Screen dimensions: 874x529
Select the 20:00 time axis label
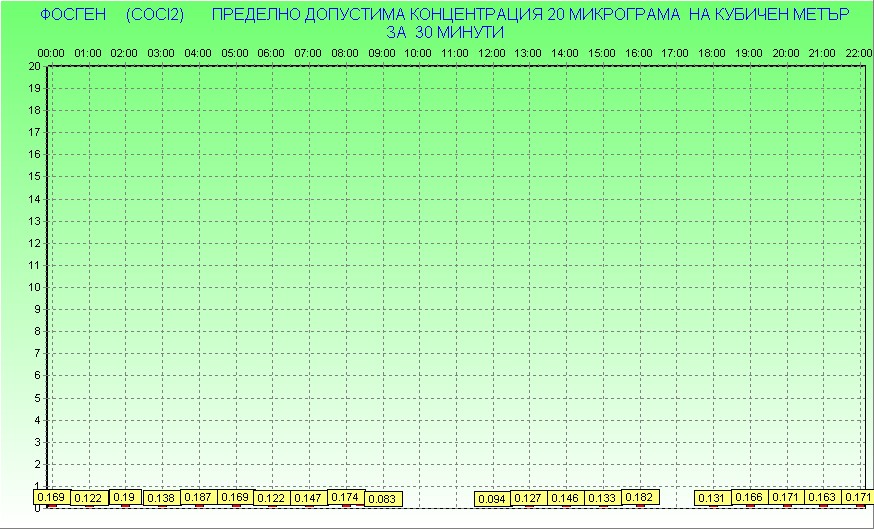point(786,54)
